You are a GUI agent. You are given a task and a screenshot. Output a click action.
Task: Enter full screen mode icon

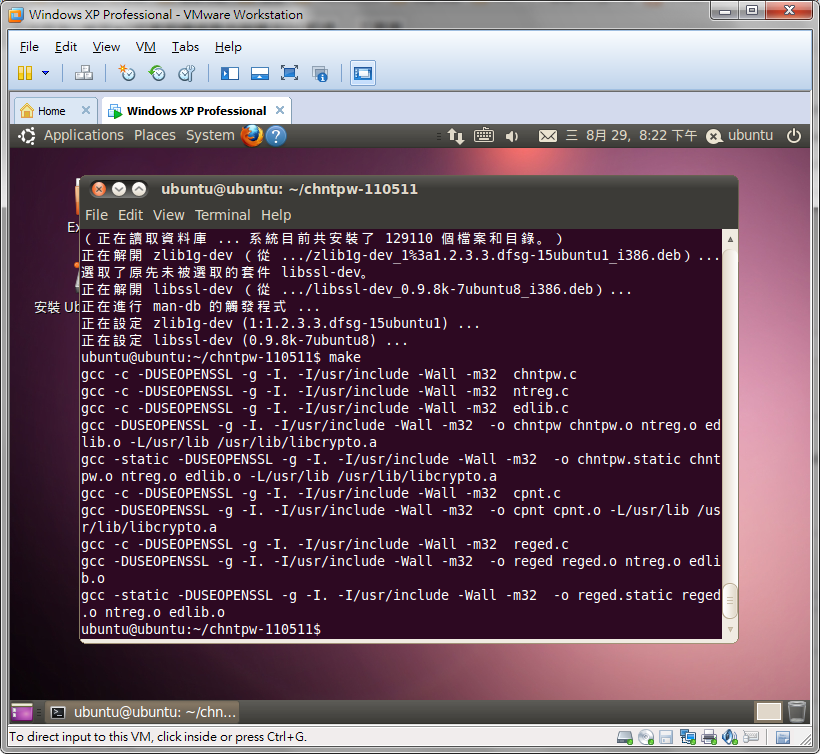[x=289, y=73]
